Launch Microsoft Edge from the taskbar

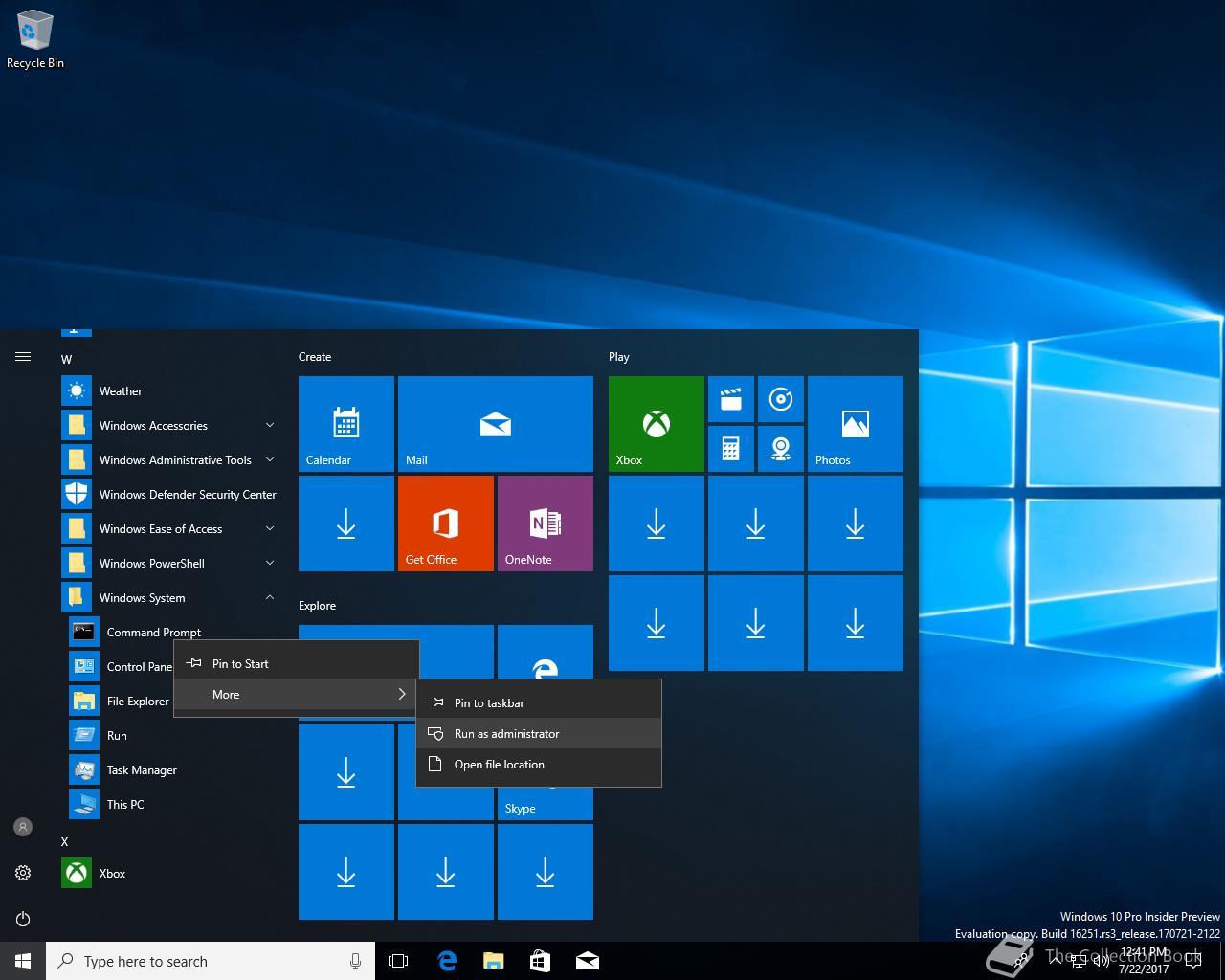pyautogui.click(x=446, y=961)
